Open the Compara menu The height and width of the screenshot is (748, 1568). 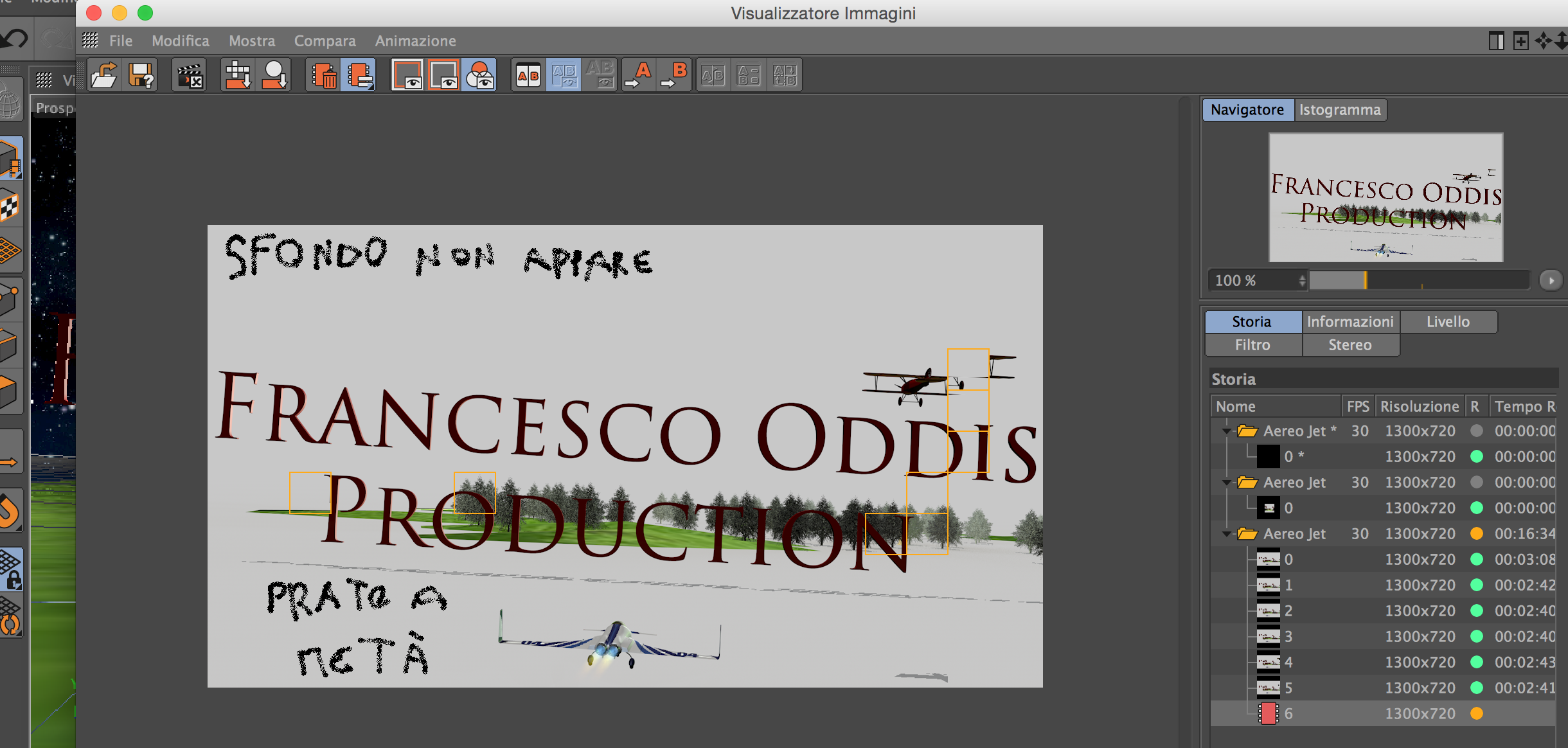(x=325, y=41)
